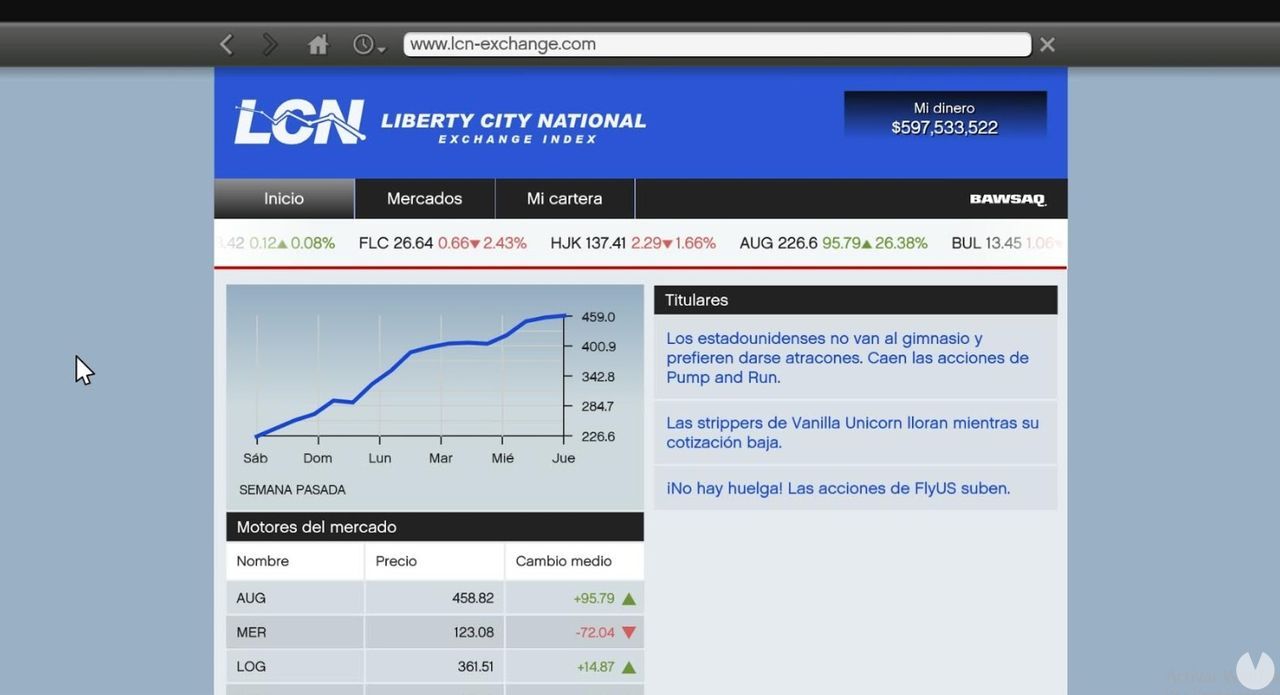Screen dimensions: 1280x695
Task: Switch to the Mi cartera tab
Action: 565,198
